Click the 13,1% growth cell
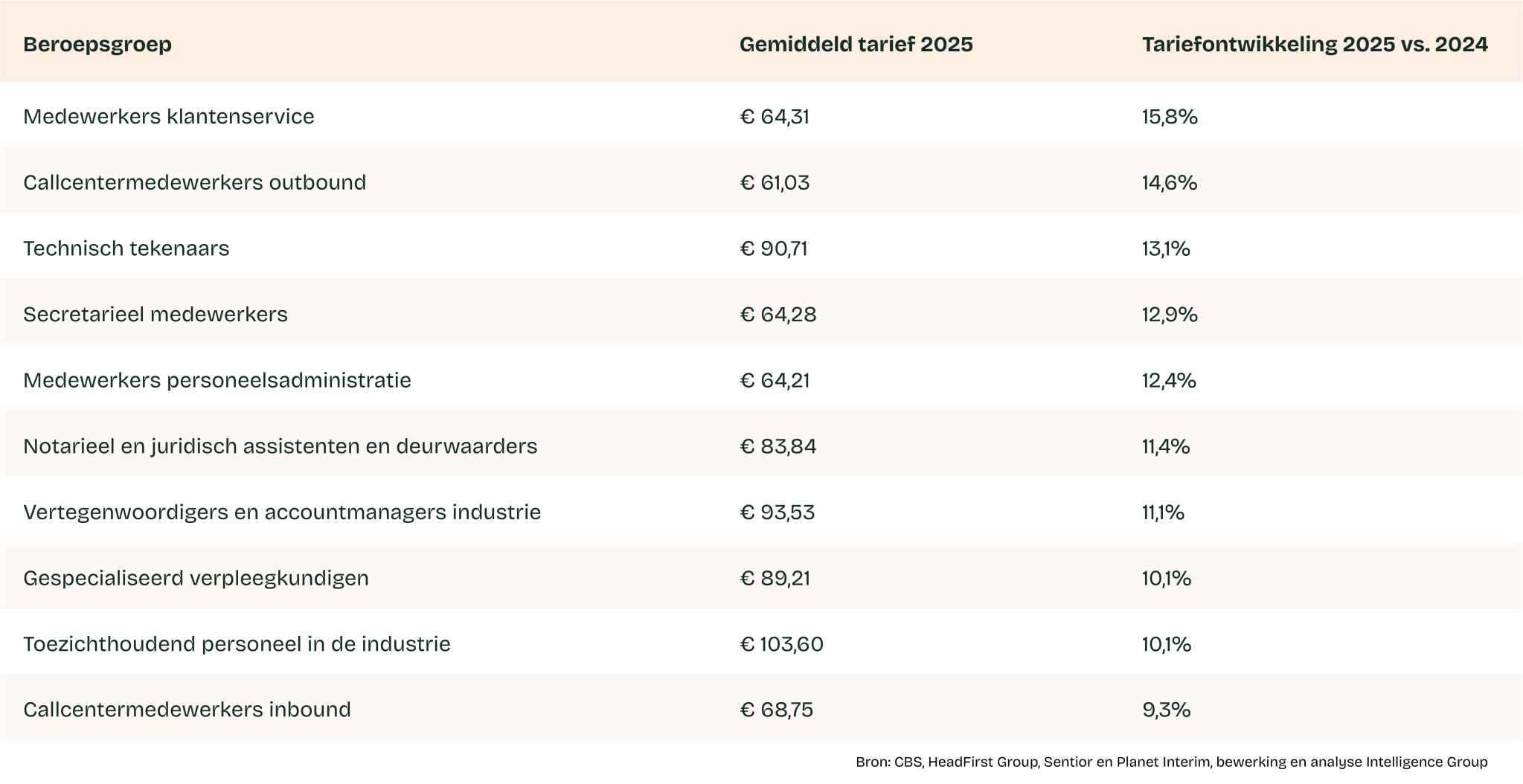The height and width of the screenshot is (784, 1523). [x=1166, y=248]
